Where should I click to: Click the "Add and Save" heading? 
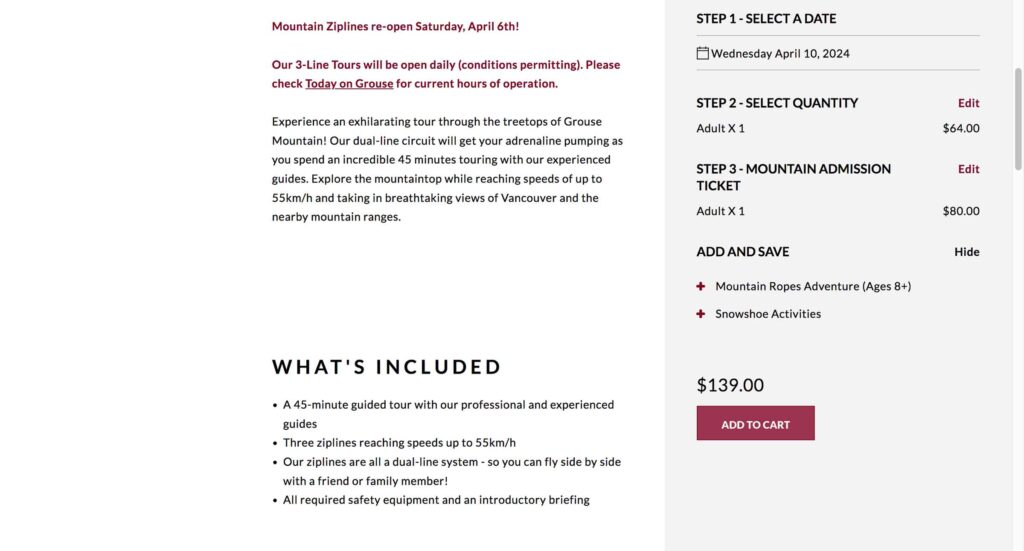(x=742, y=252)
